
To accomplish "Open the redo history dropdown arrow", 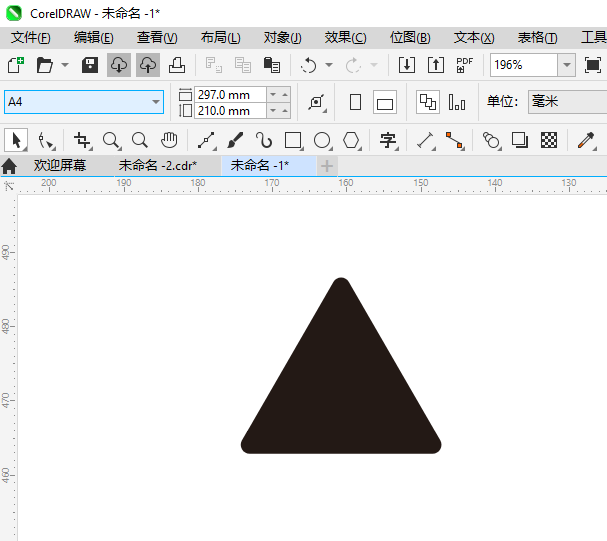I will tap(374, 65).
